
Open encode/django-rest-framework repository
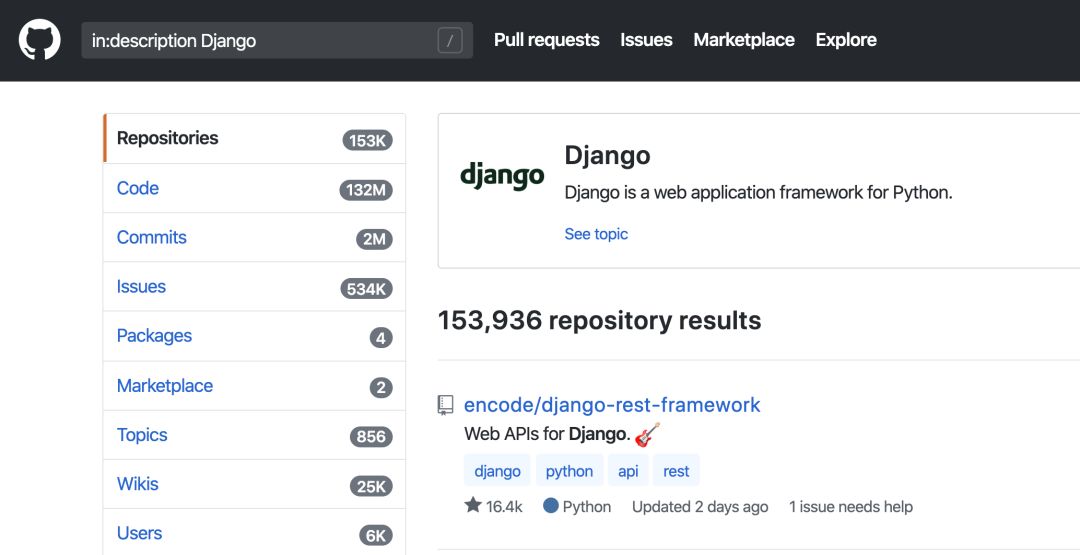click(612, 405)
